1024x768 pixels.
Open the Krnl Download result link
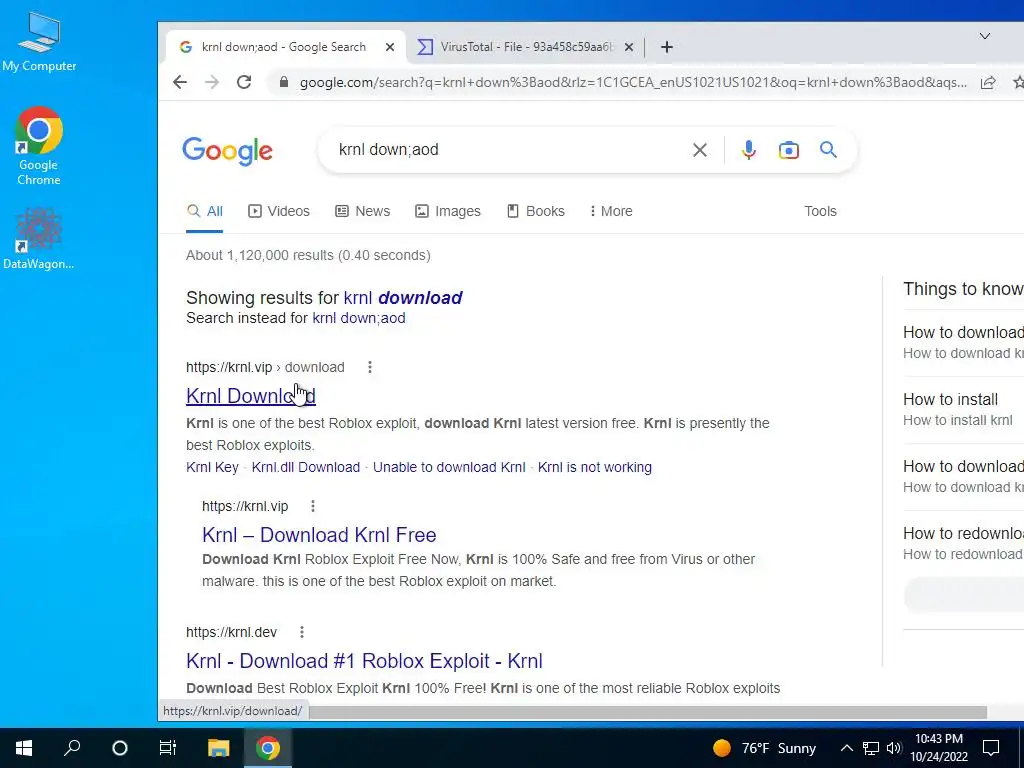click(x=251, y=396)
